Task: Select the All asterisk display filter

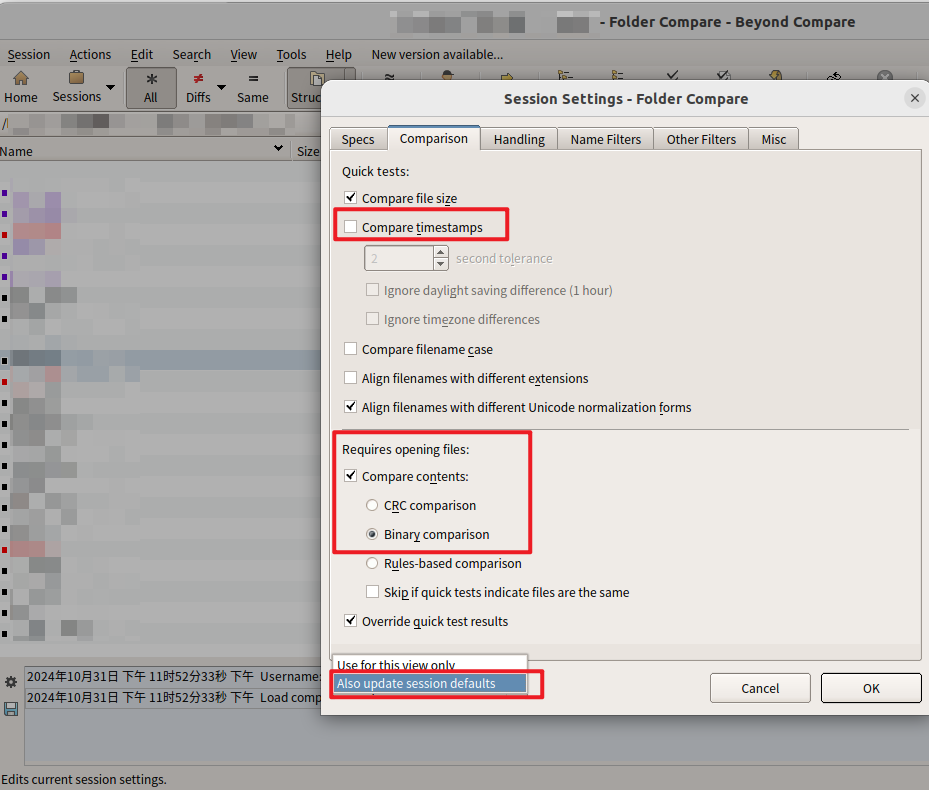Action: pos(150,79)
